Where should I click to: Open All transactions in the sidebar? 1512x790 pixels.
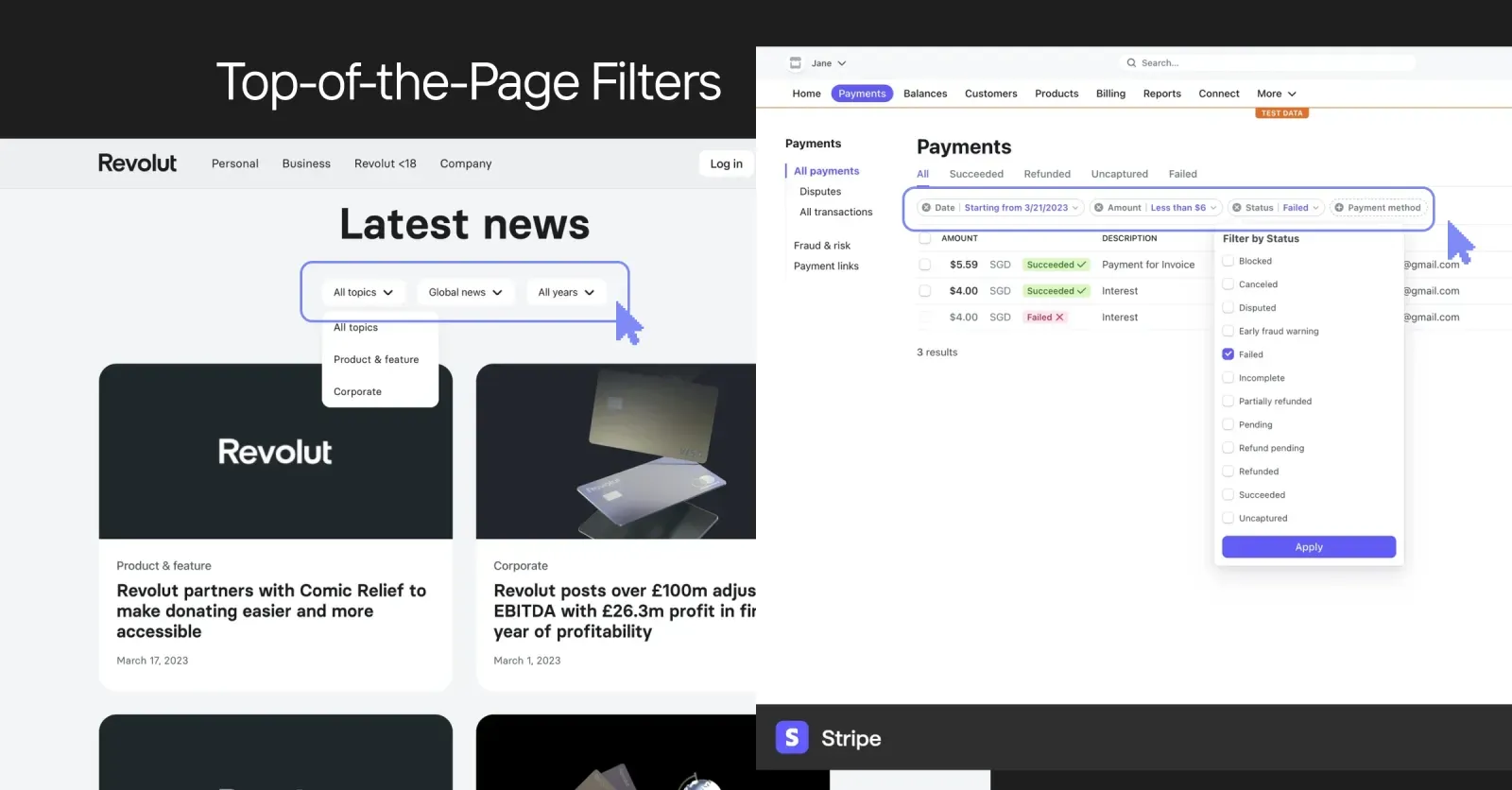(x=836, y=213)
